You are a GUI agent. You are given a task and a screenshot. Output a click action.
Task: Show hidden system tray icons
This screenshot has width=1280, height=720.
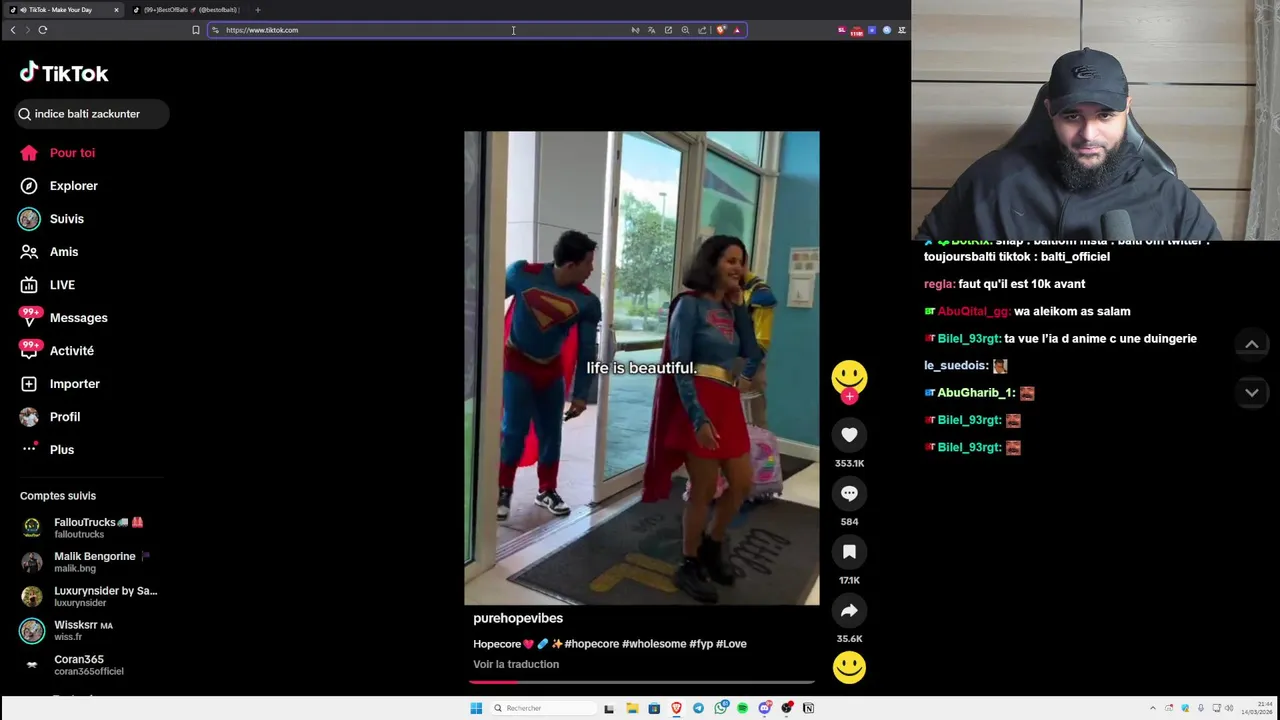[1152, 708]
